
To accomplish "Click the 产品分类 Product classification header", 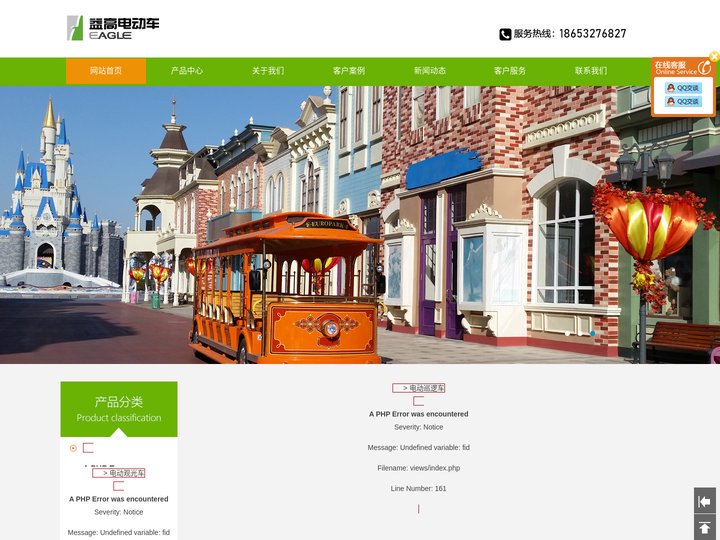I will [x=119, y=409].
